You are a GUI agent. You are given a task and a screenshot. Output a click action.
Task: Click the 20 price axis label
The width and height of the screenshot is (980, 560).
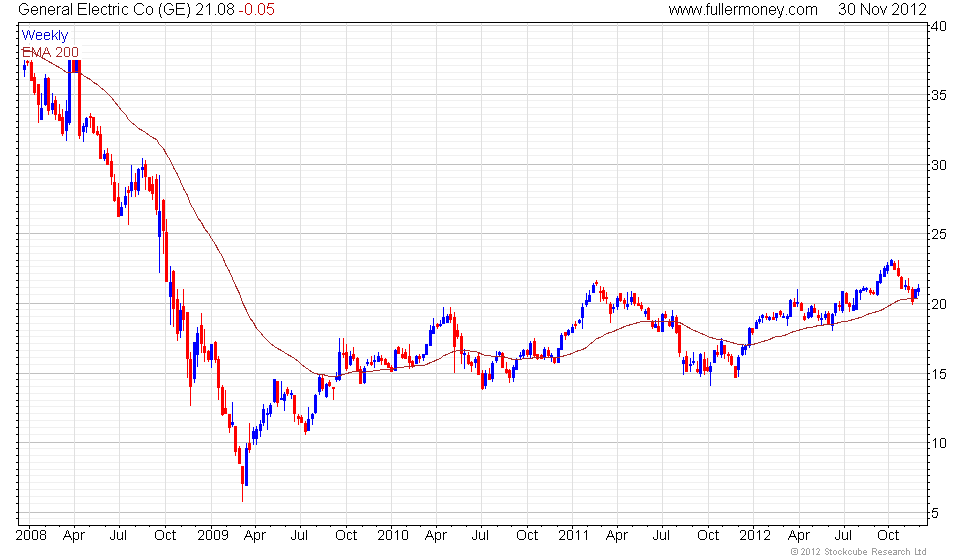938,304
